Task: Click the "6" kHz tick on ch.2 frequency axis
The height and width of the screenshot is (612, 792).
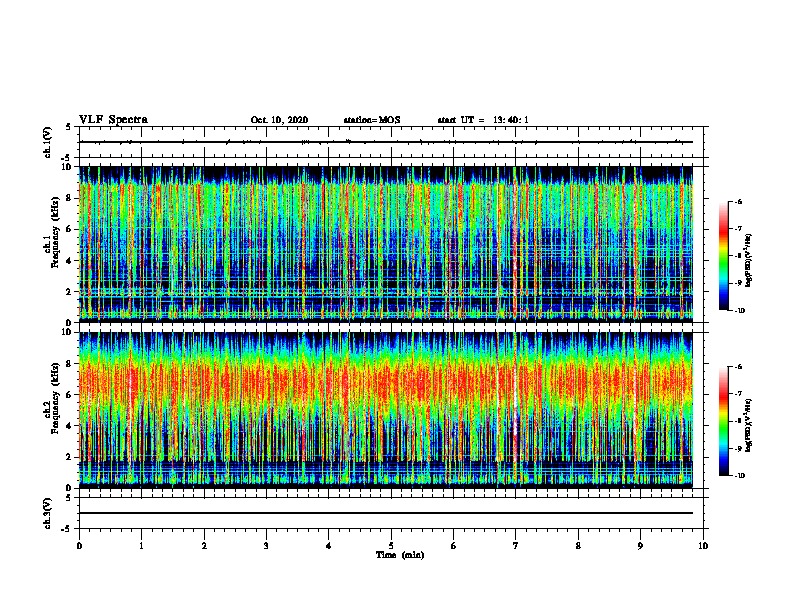Action: (70, 395)
